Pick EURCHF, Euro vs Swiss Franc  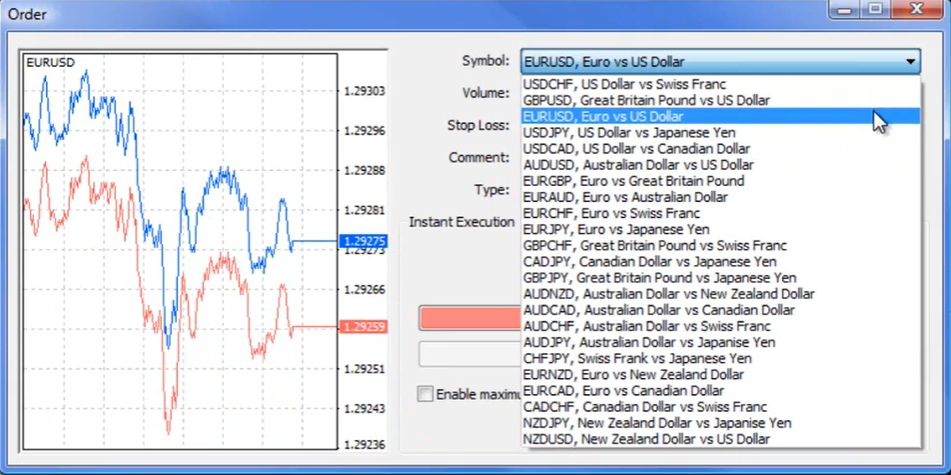pyautogui.click(x=721, y=213)
